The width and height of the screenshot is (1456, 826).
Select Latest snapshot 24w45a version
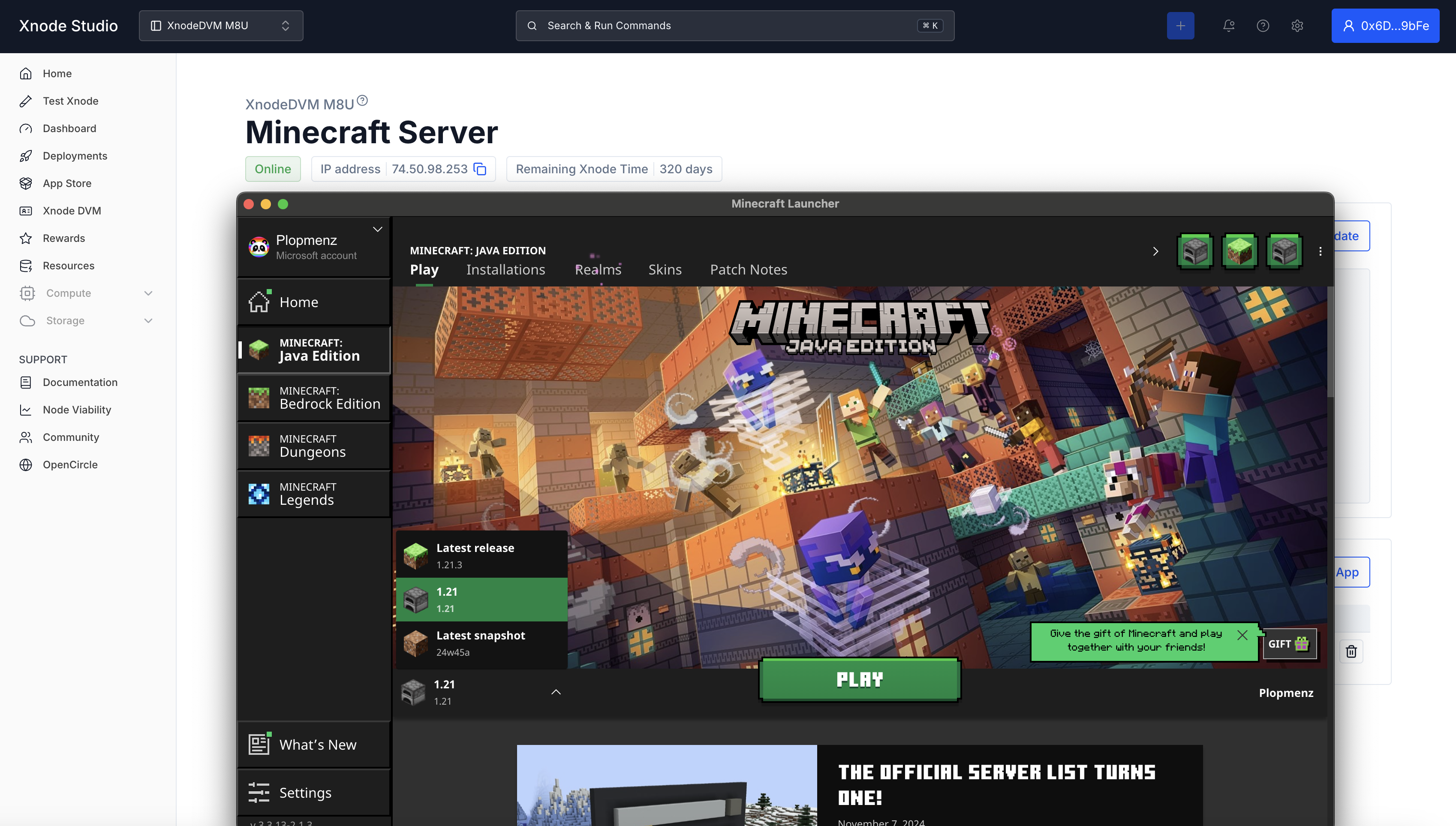coord(481,643)
